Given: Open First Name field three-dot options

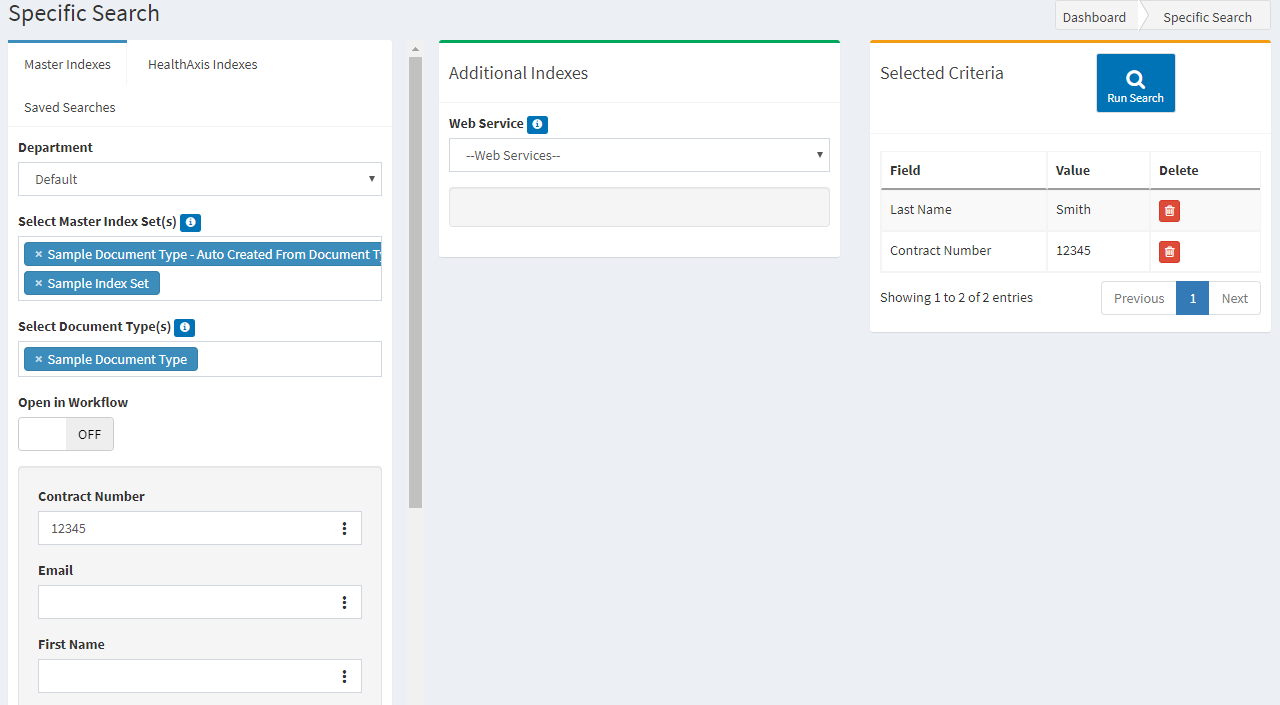Looking at the screenshot, I should tap(344, 677).
